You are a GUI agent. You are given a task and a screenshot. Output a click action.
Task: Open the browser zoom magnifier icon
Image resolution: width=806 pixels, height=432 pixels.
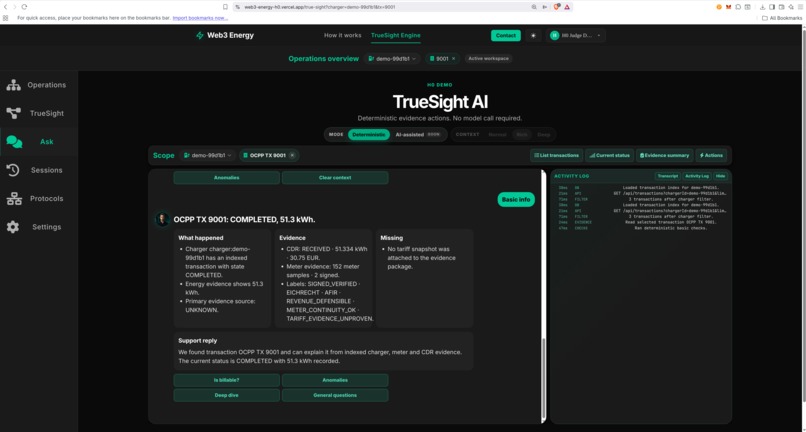coord(534,7)
